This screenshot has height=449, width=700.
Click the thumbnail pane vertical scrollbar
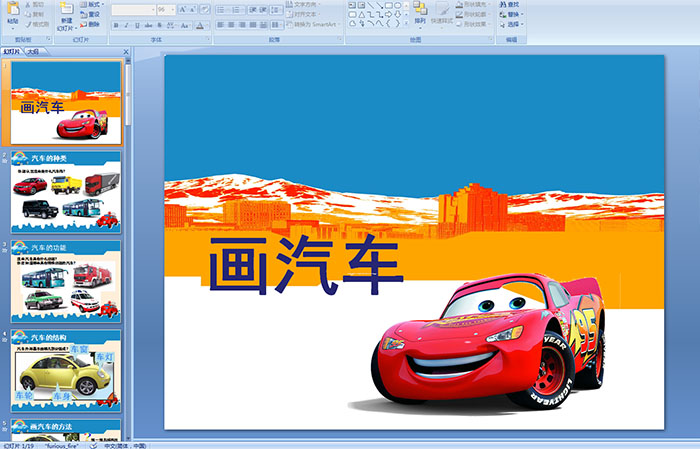click(x=128, y=248)
